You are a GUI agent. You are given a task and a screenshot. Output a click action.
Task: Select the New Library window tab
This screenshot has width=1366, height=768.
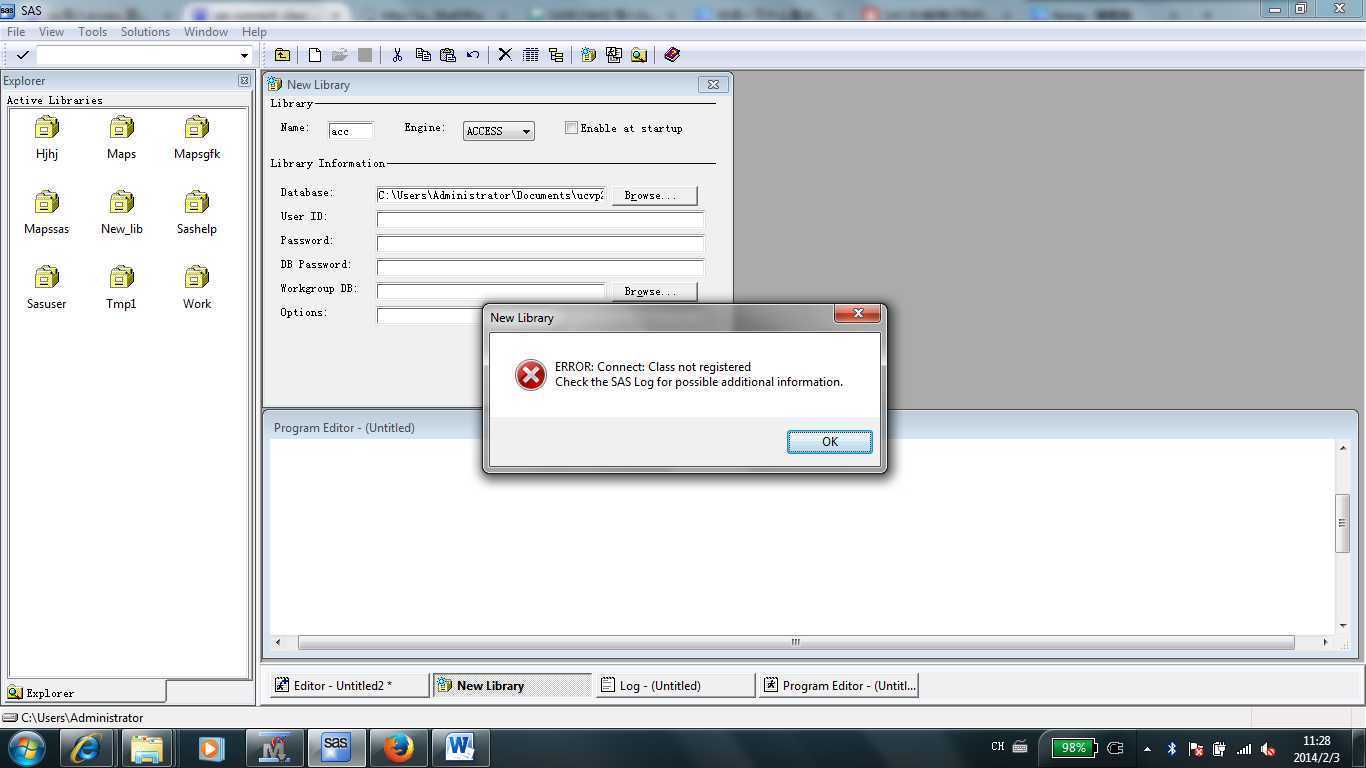[512, 685]
